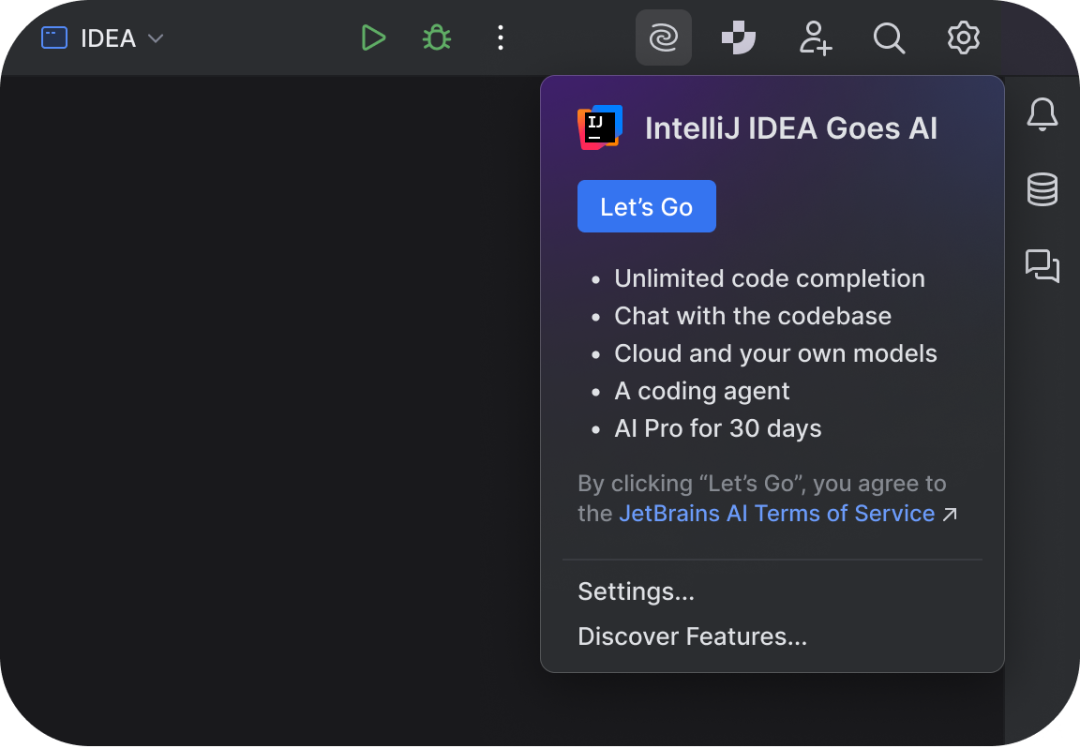
Task: Open the Notifications bell
Action: 1041,114
